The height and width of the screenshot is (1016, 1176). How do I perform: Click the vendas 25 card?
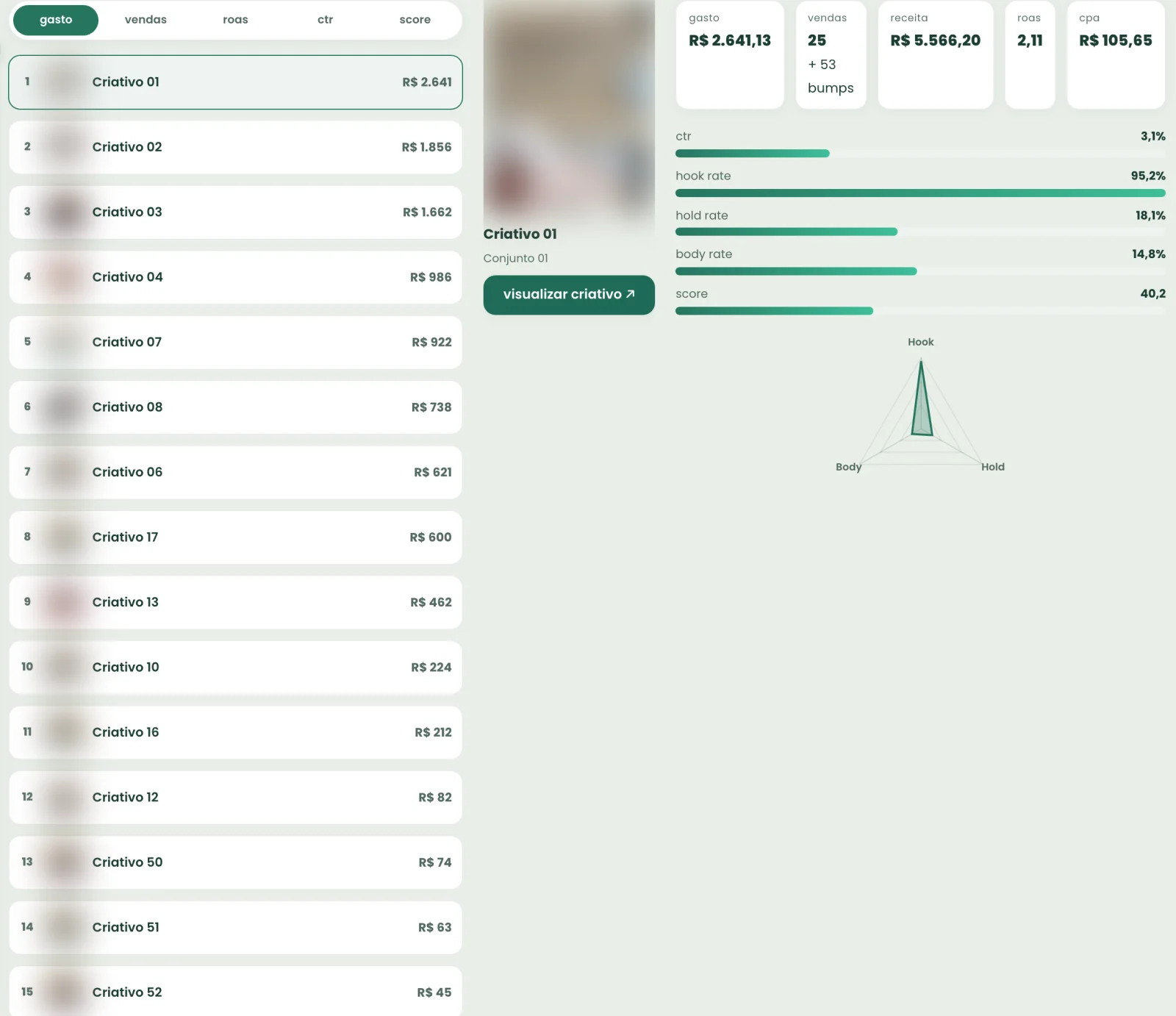[831, 55]
